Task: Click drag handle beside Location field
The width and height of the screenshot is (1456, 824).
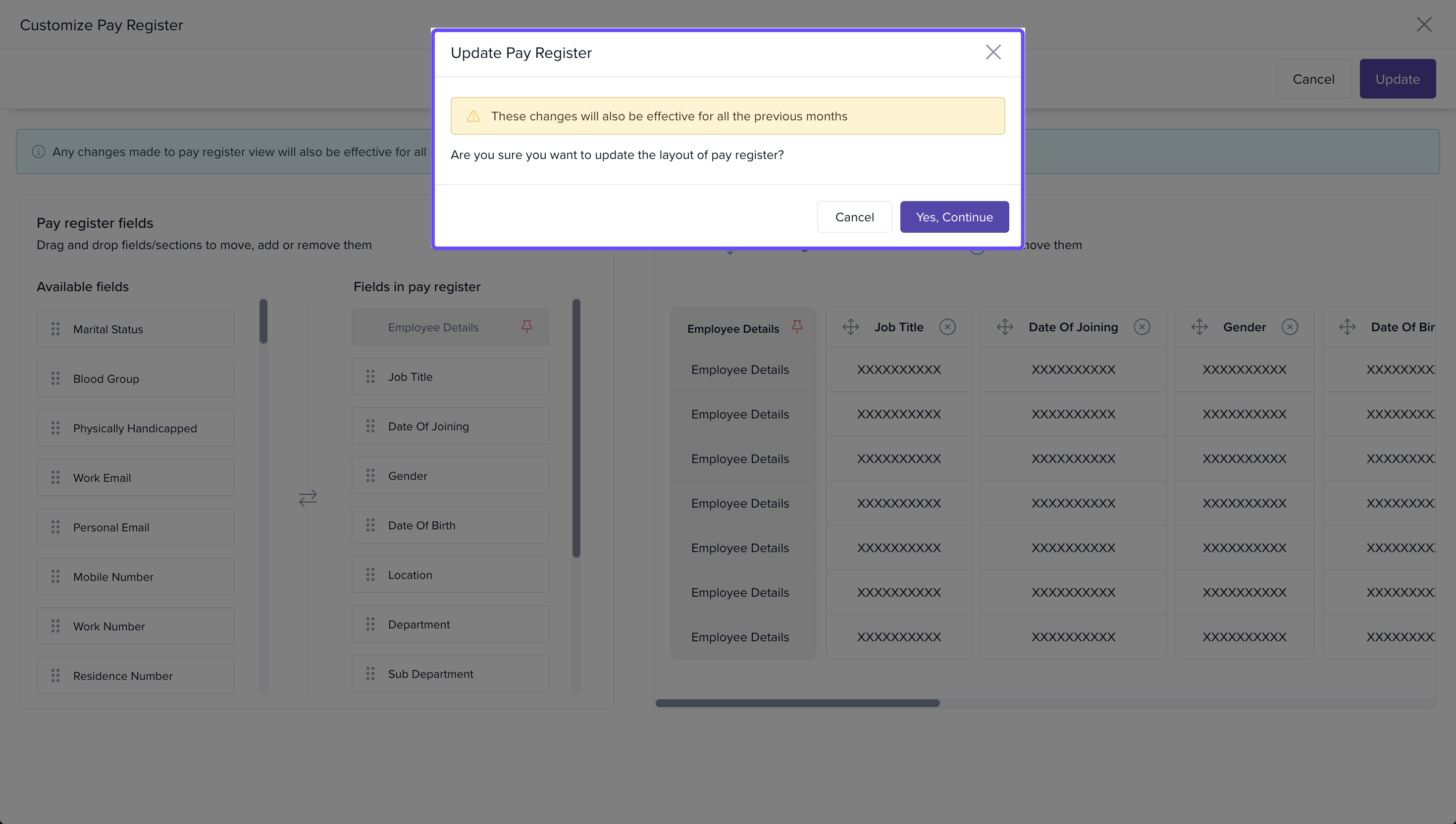Action: (370, 574)
